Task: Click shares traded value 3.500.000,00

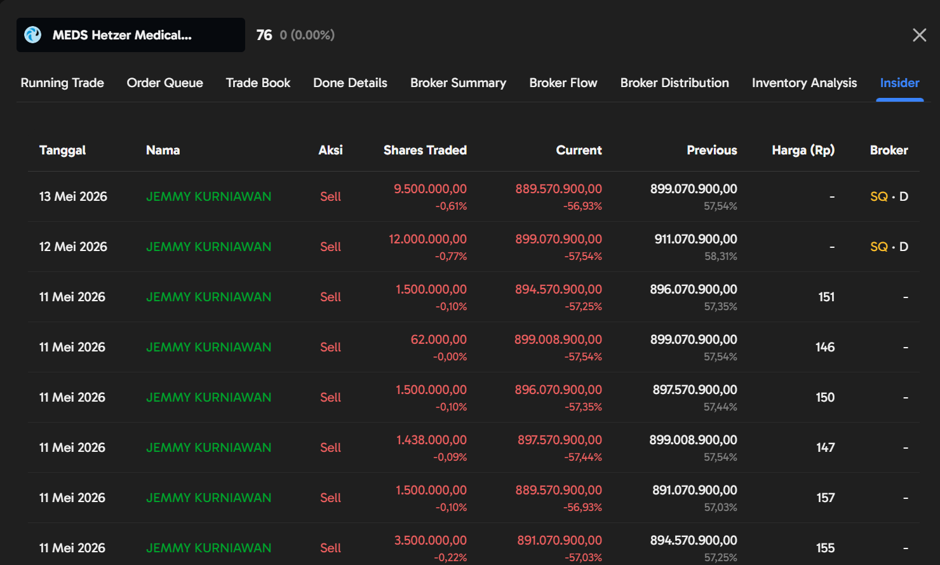Action: point(430,540)
